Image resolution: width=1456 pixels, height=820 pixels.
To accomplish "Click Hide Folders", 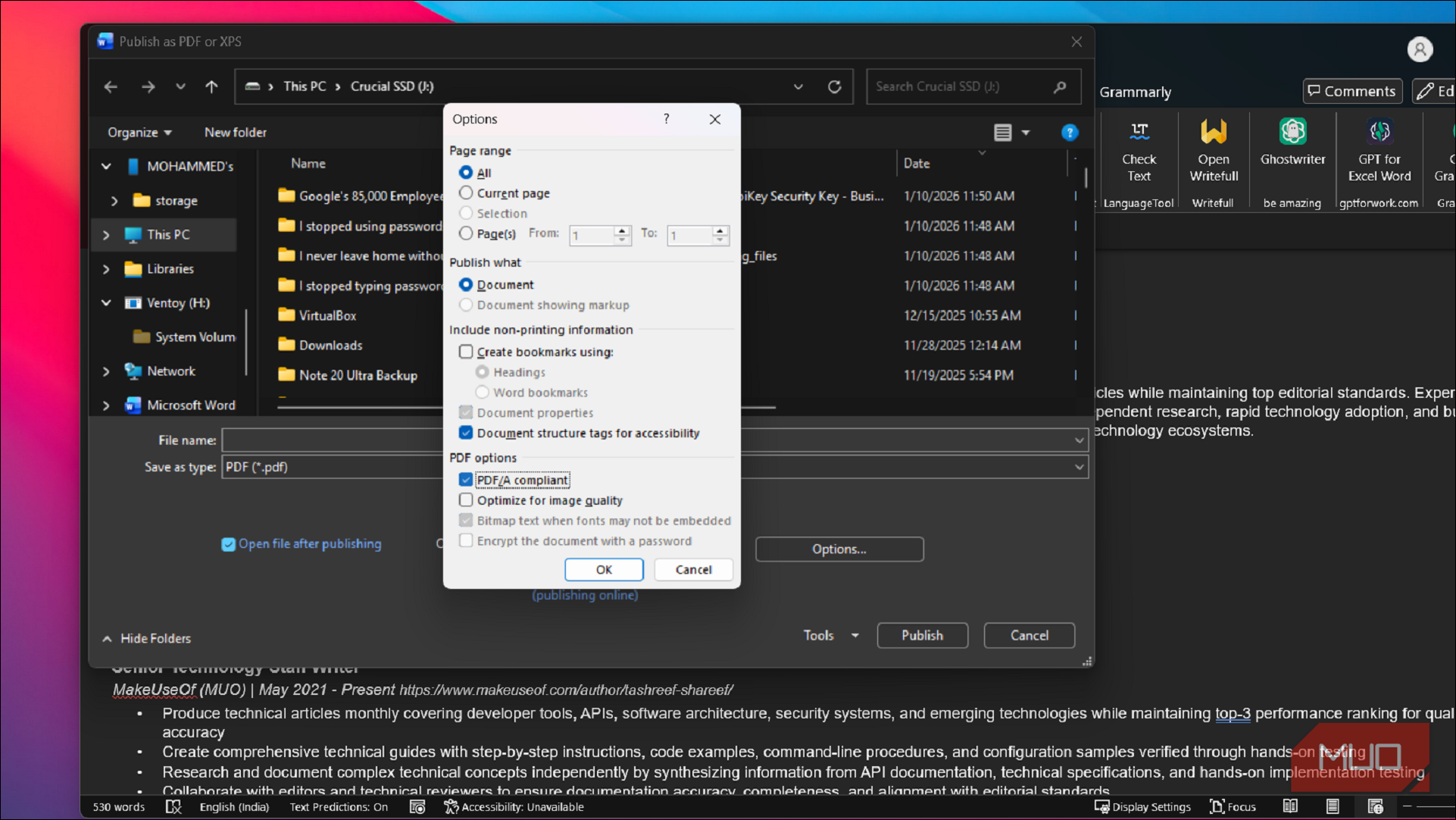I will 147,639.
